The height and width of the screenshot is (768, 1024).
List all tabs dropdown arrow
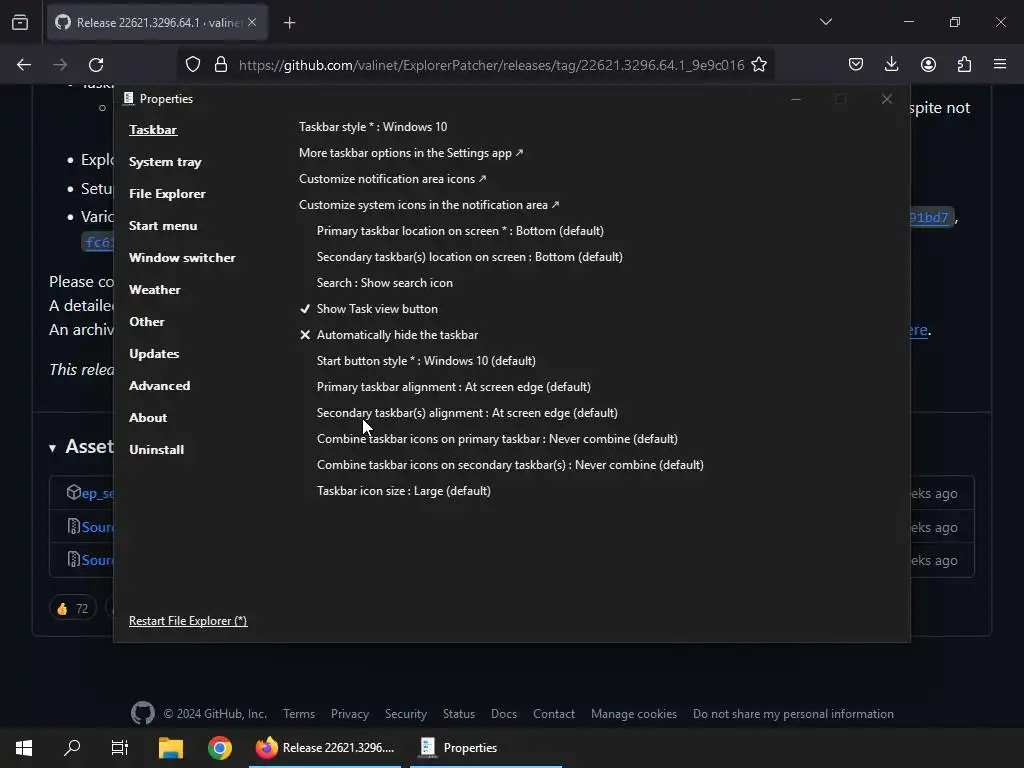(826, 22)
